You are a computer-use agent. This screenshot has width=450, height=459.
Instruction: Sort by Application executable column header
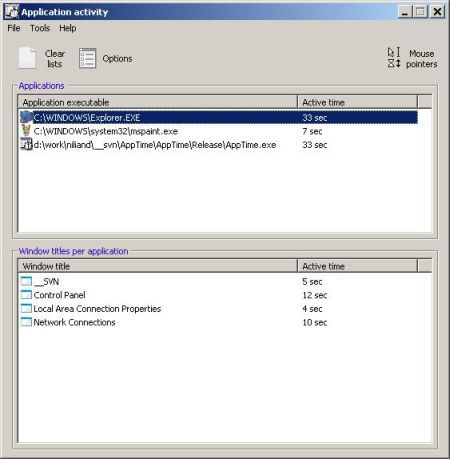tap(157, 102)
